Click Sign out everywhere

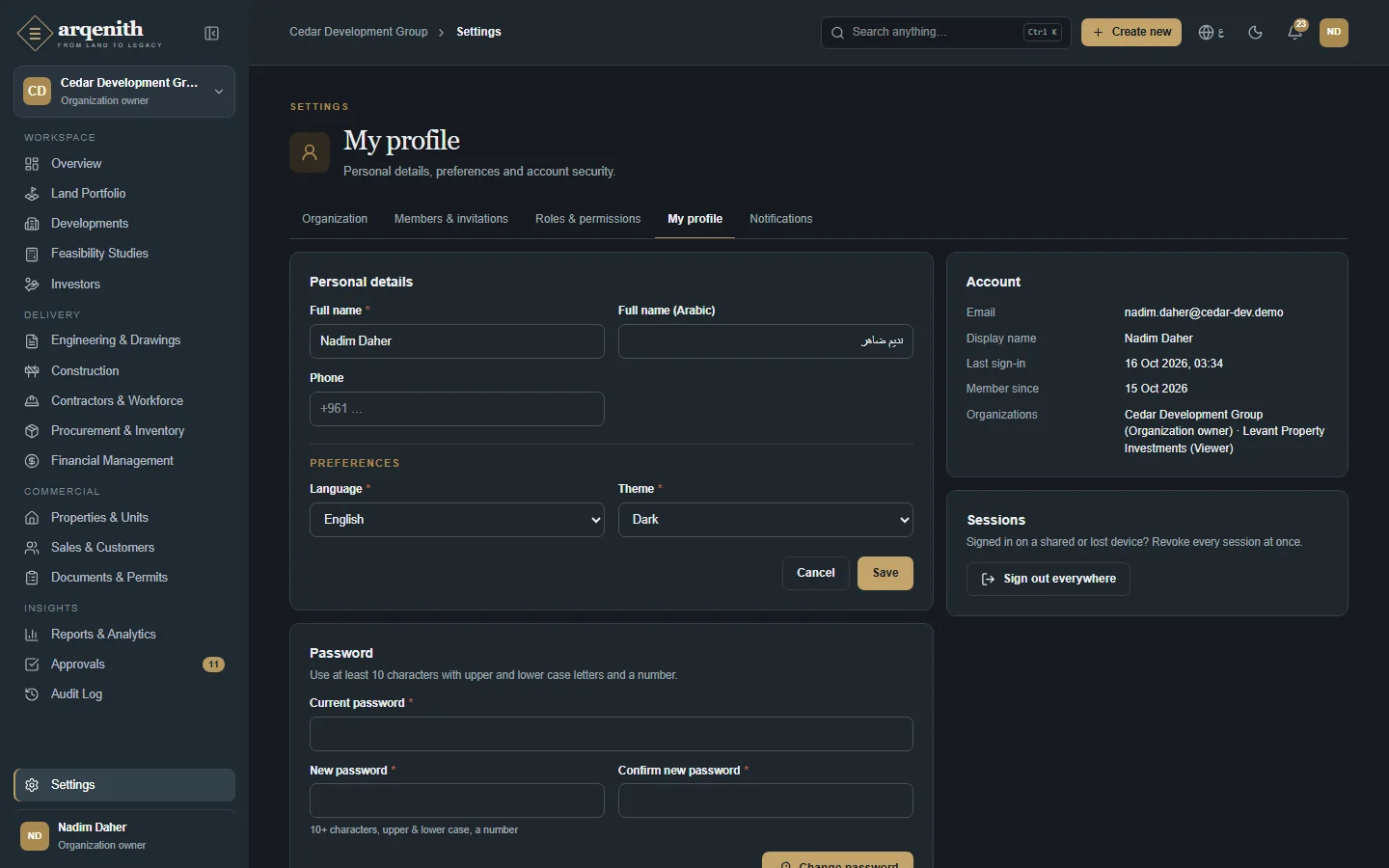click(x=1049, y=580)
